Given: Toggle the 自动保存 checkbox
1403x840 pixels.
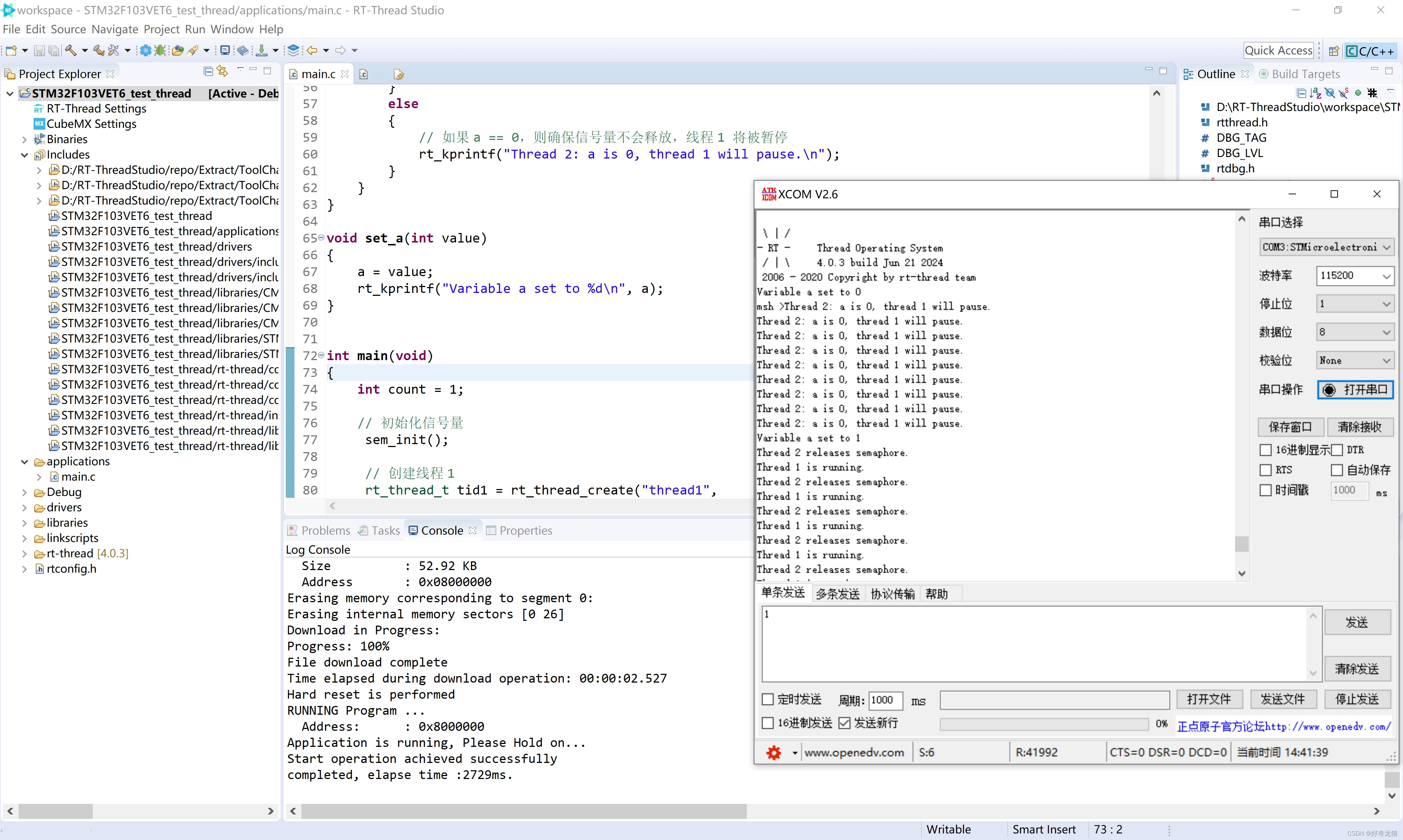Looking at the screenshot, I should (x=1337, y=470).
